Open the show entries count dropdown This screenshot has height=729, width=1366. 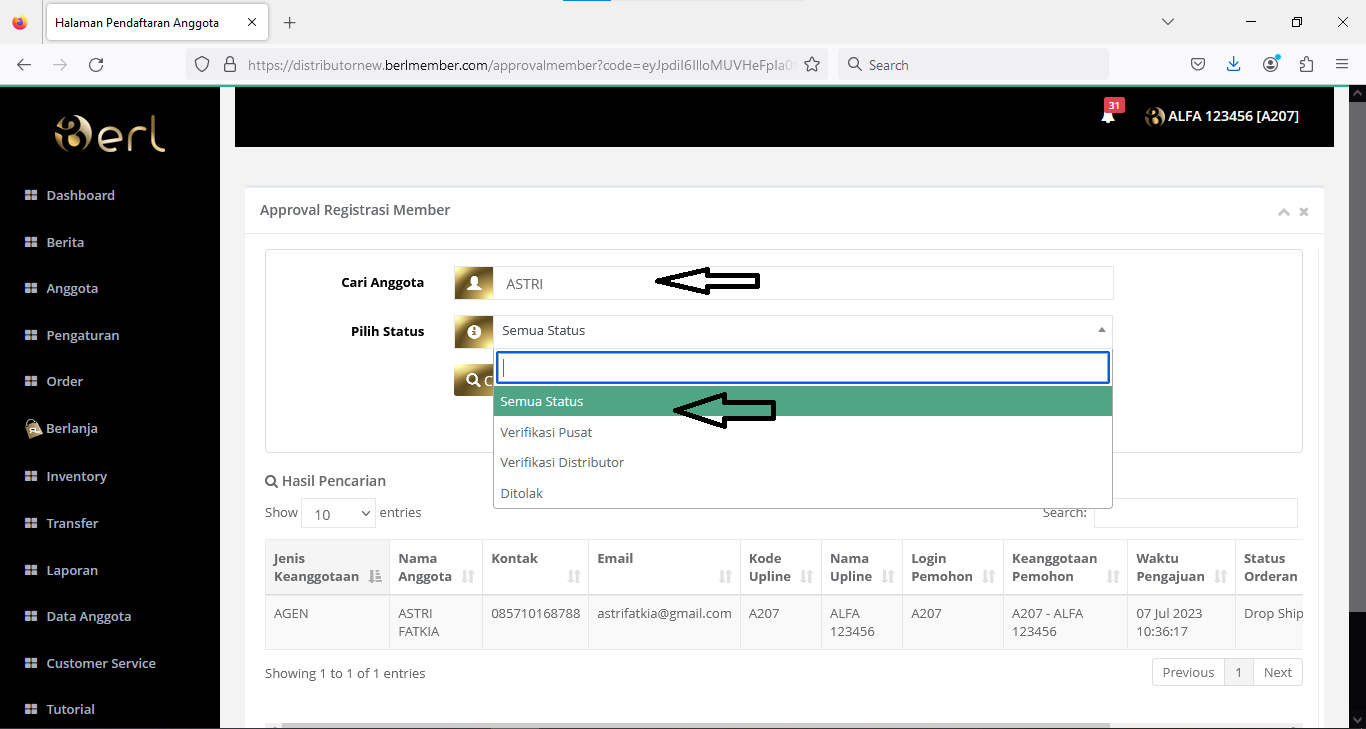click(x=338, y=514)
